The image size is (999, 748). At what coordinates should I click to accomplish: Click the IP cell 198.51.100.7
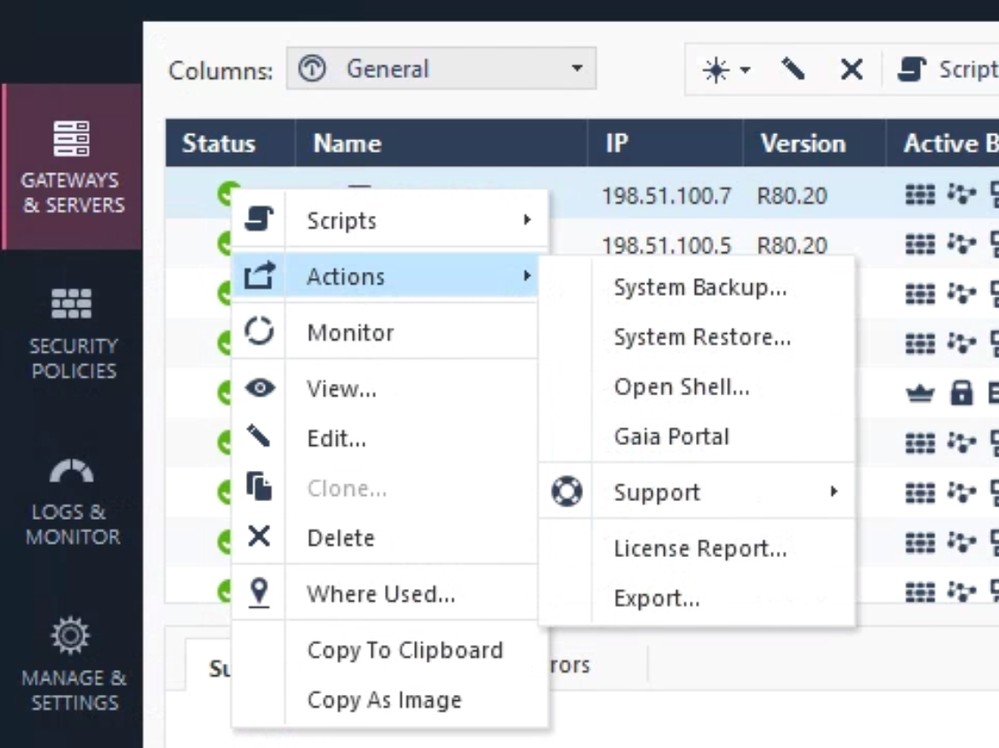point(666,196)
